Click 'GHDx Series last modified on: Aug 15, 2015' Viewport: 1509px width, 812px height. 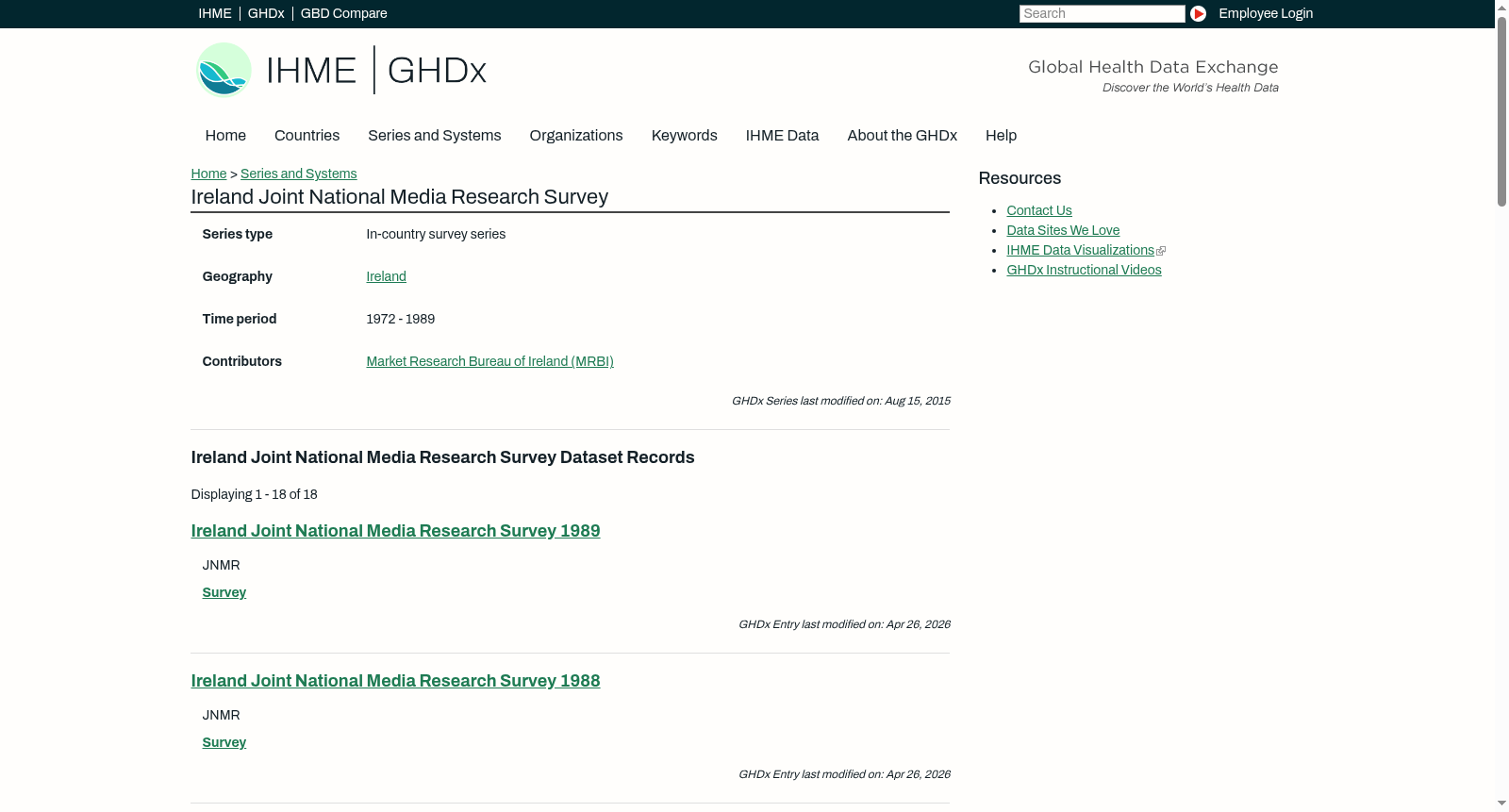click(x=840, y=401)
